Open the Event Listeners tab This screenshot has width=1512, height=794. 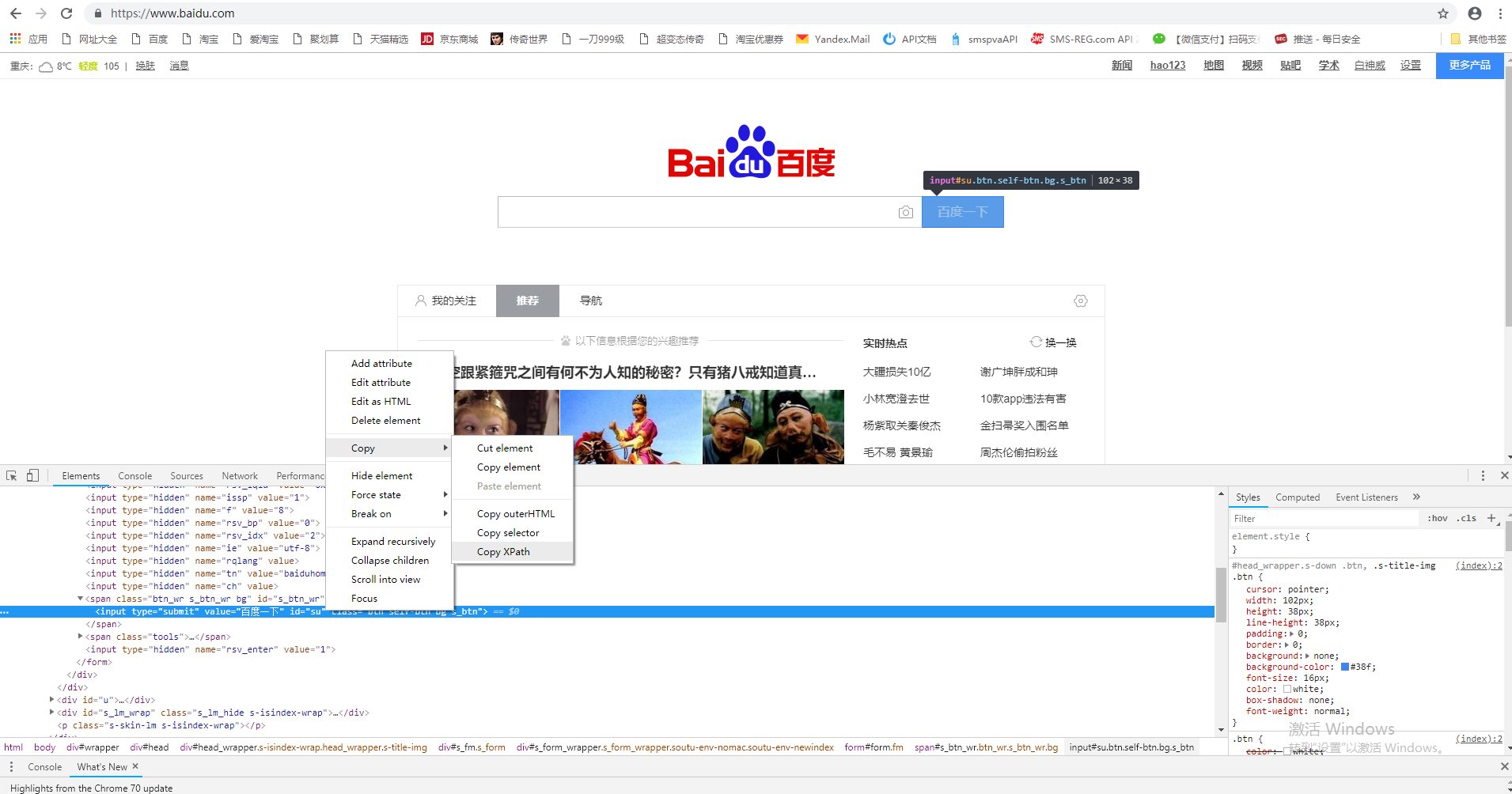pos(1366,497)
